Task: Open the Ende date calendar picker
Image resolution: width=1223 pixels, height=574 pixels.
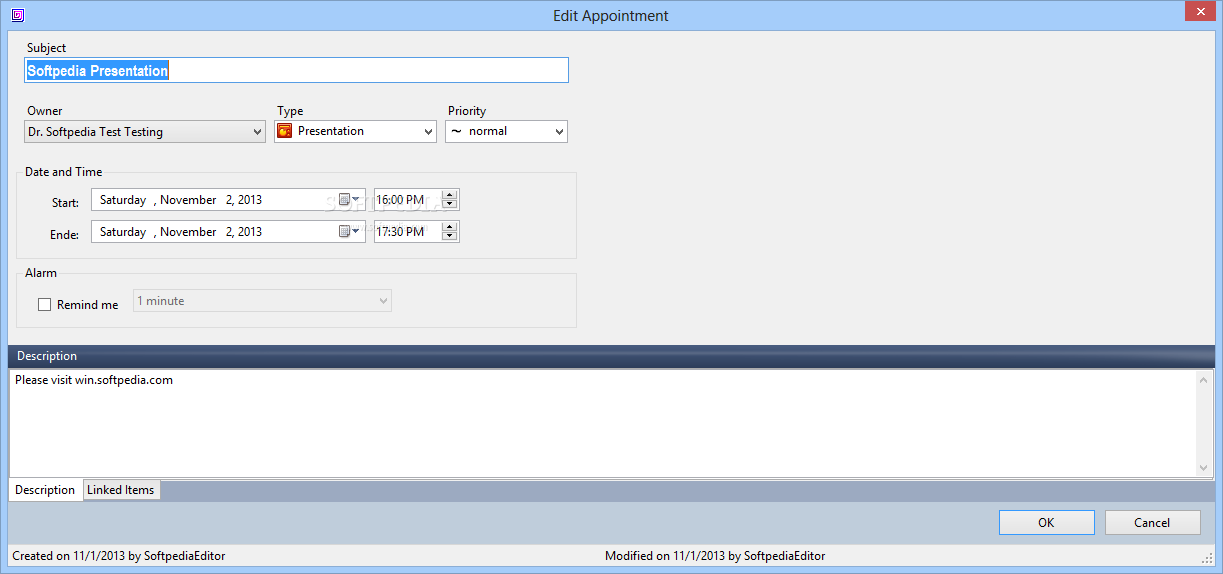Action: [348, 232]
